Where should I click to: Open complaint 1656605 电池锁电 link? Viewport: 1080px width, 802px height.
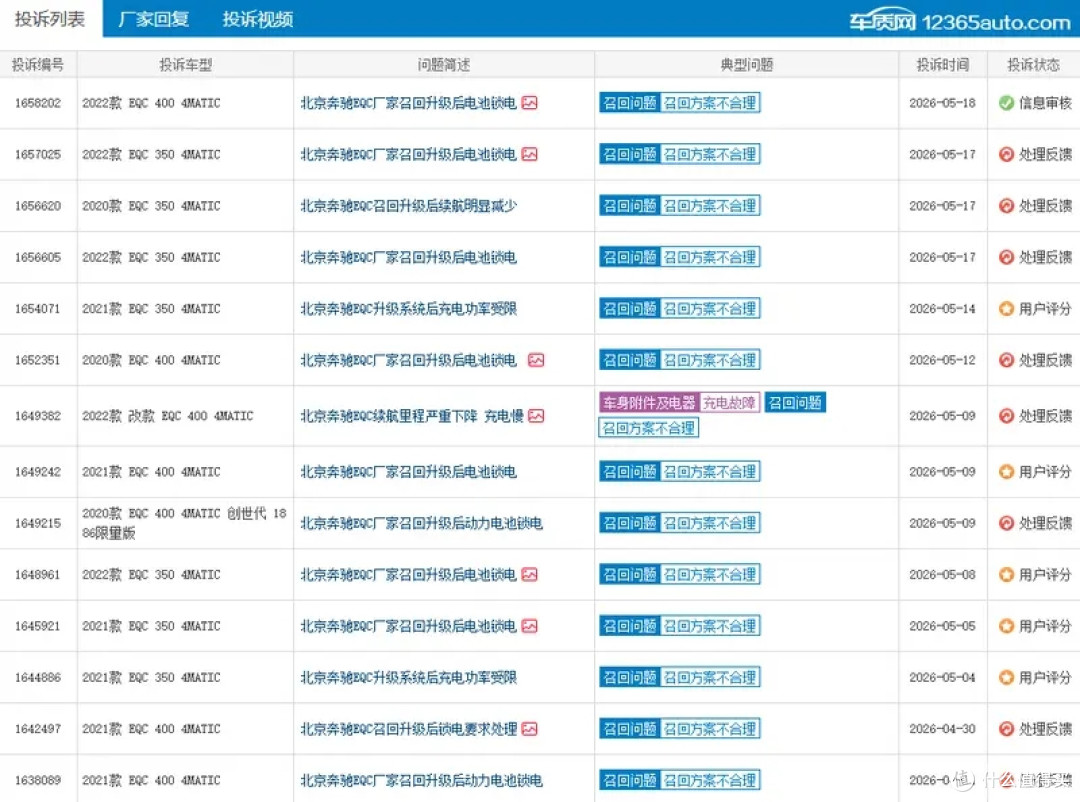[408, 257]
